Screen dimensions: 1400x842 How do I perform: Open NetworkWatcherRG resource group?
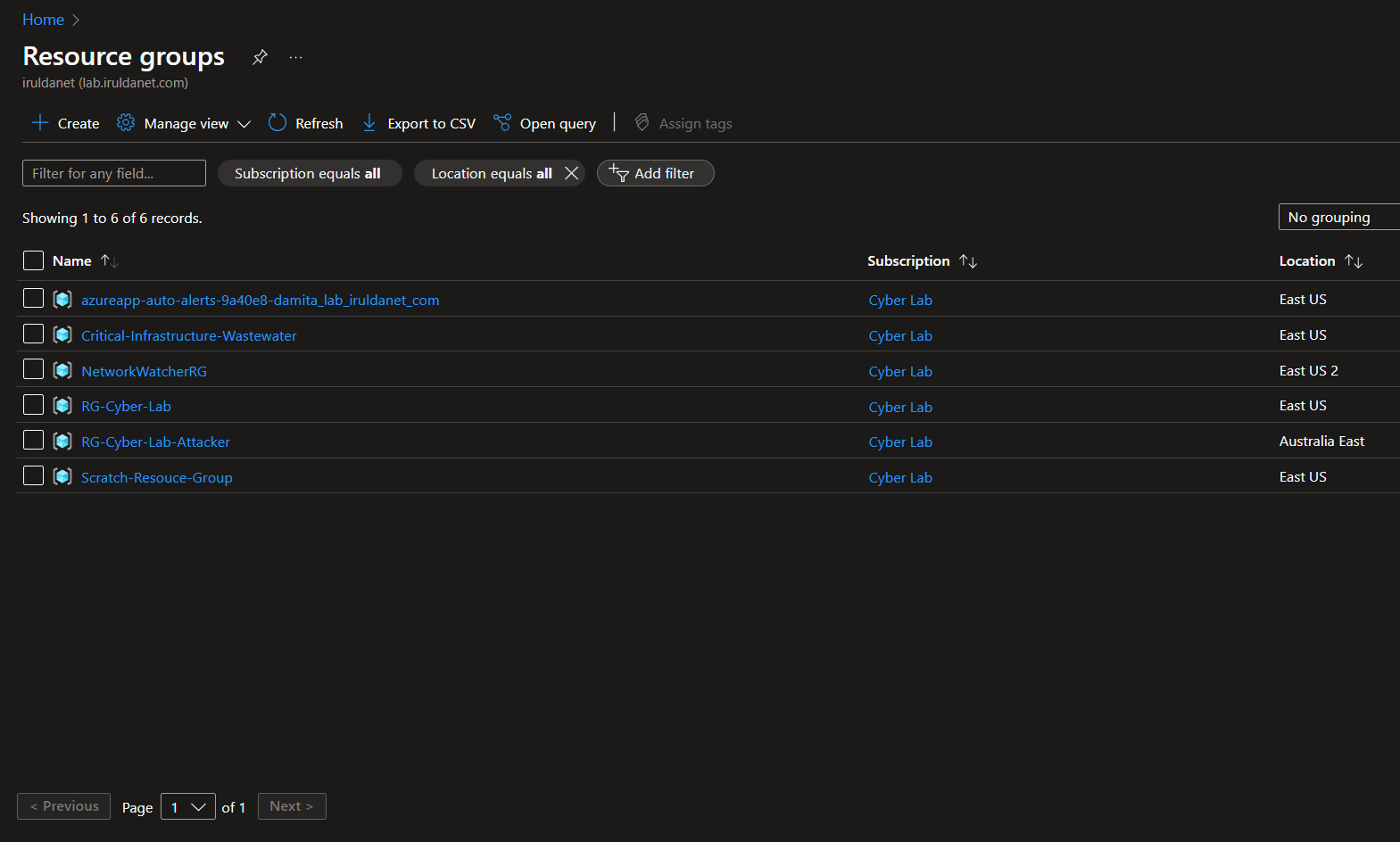[144, 371]
